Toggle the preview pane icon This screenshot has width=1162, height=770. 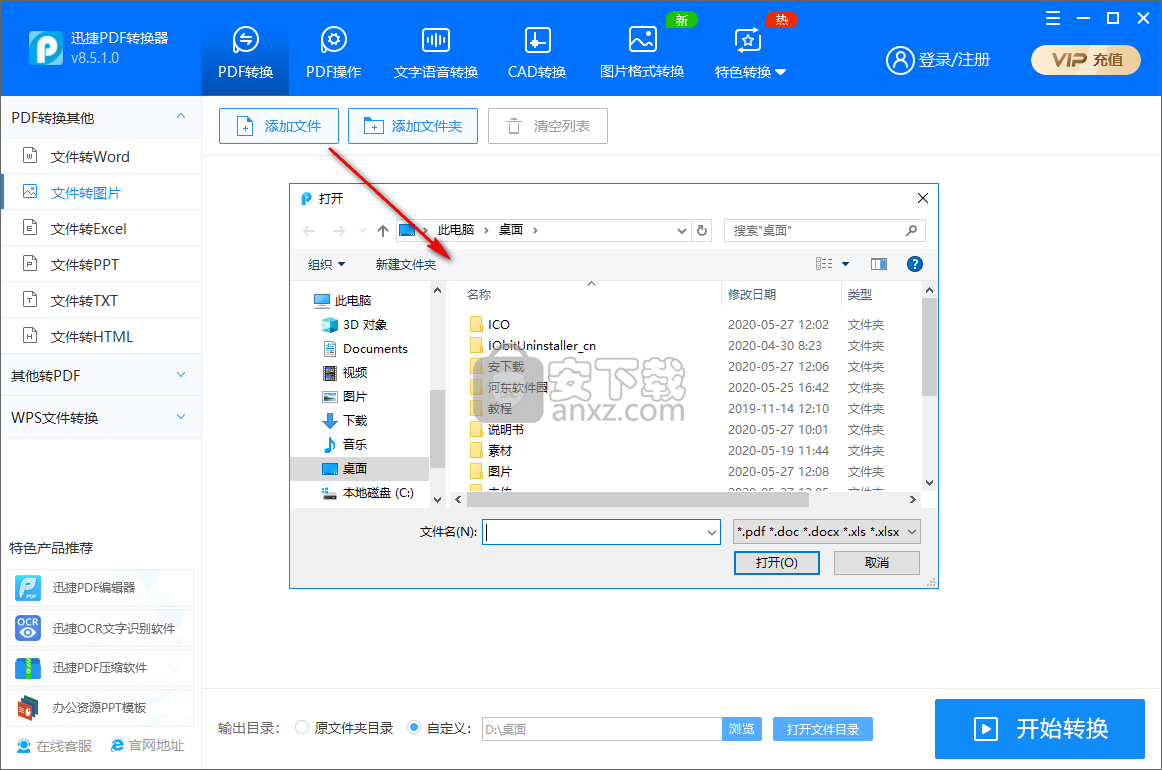coord(879,265)
